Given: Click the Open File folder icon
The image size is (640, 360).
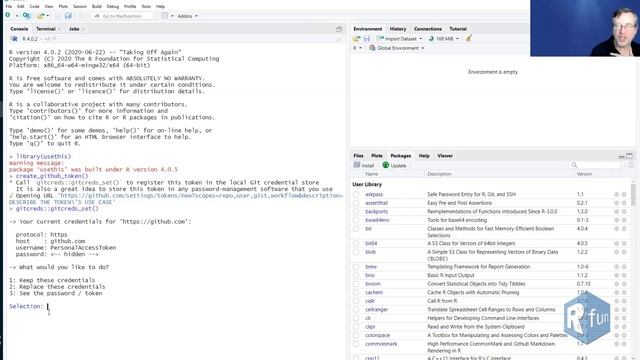Looking at the screenshot, I should click(40, 16).
